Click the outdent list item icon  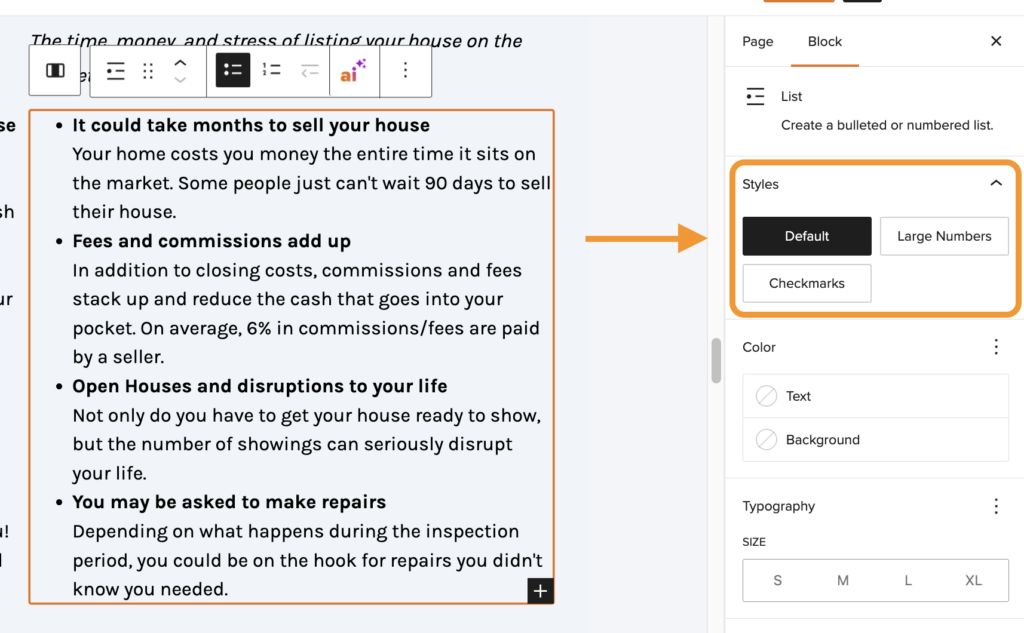tap(310, 70)
